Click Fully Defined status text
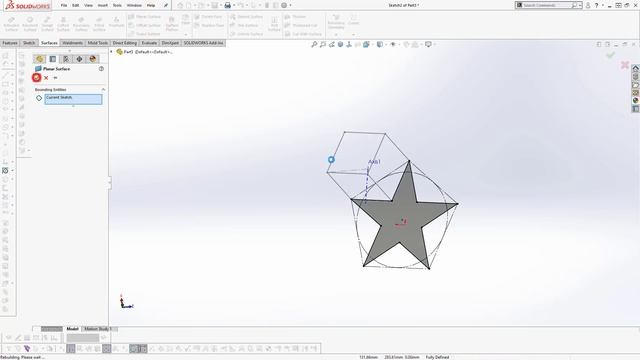The width and height of the screenshot is (640, 360). (x=437, y=357)
